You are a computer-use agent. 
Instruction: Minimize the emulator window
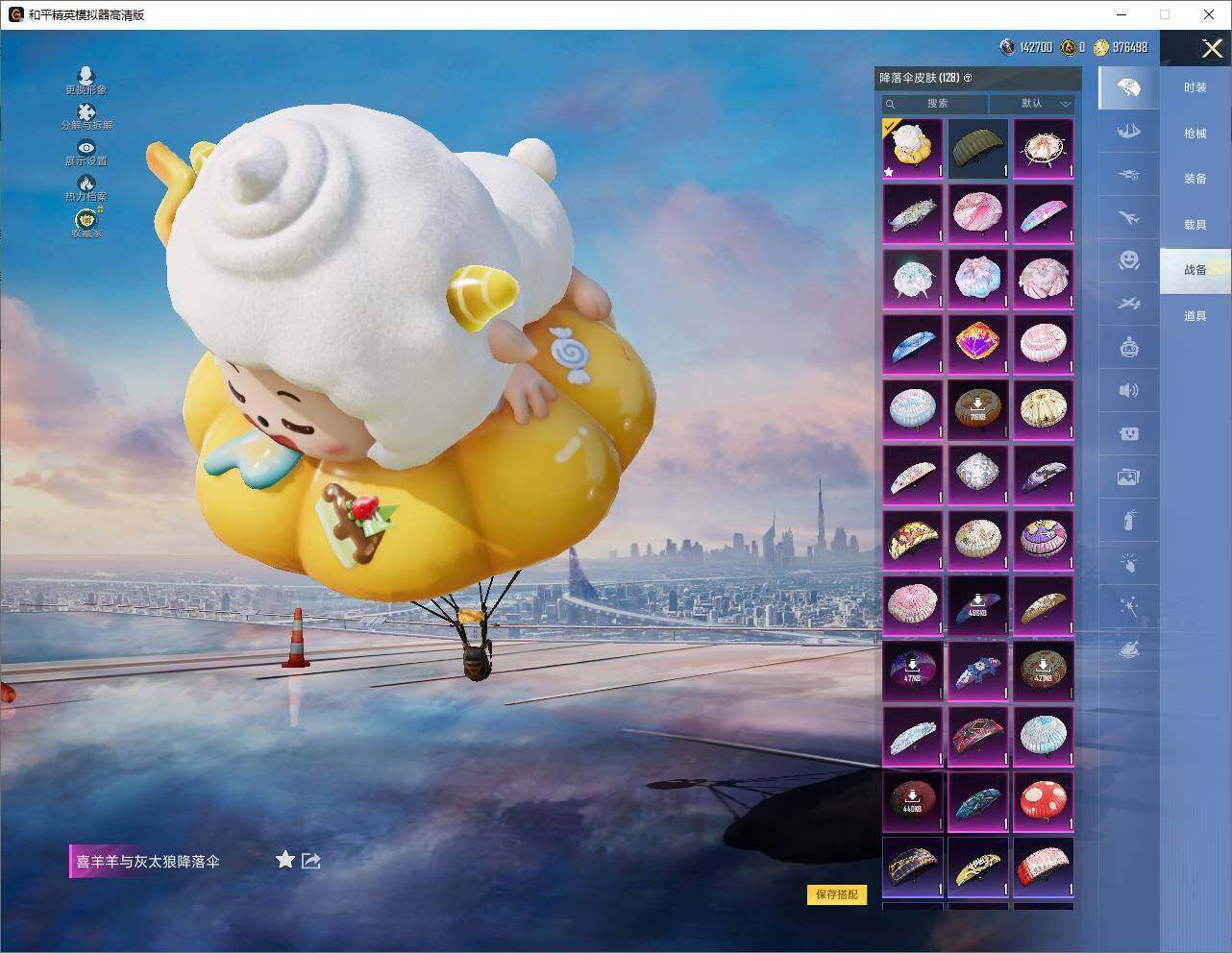tap(1121, 14)
